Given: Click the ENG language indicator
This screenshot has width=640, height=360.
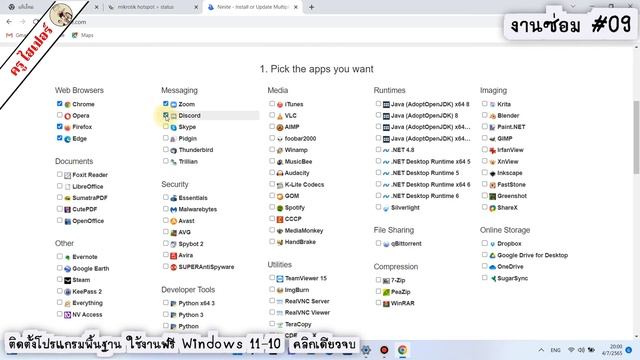Looking at the screenshot, I should click(x=555, y=350).
